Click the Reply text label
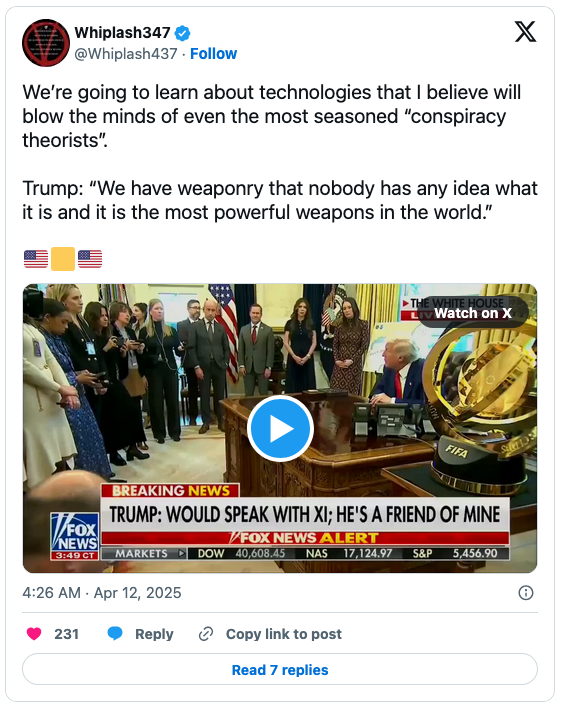 [154, 634]
